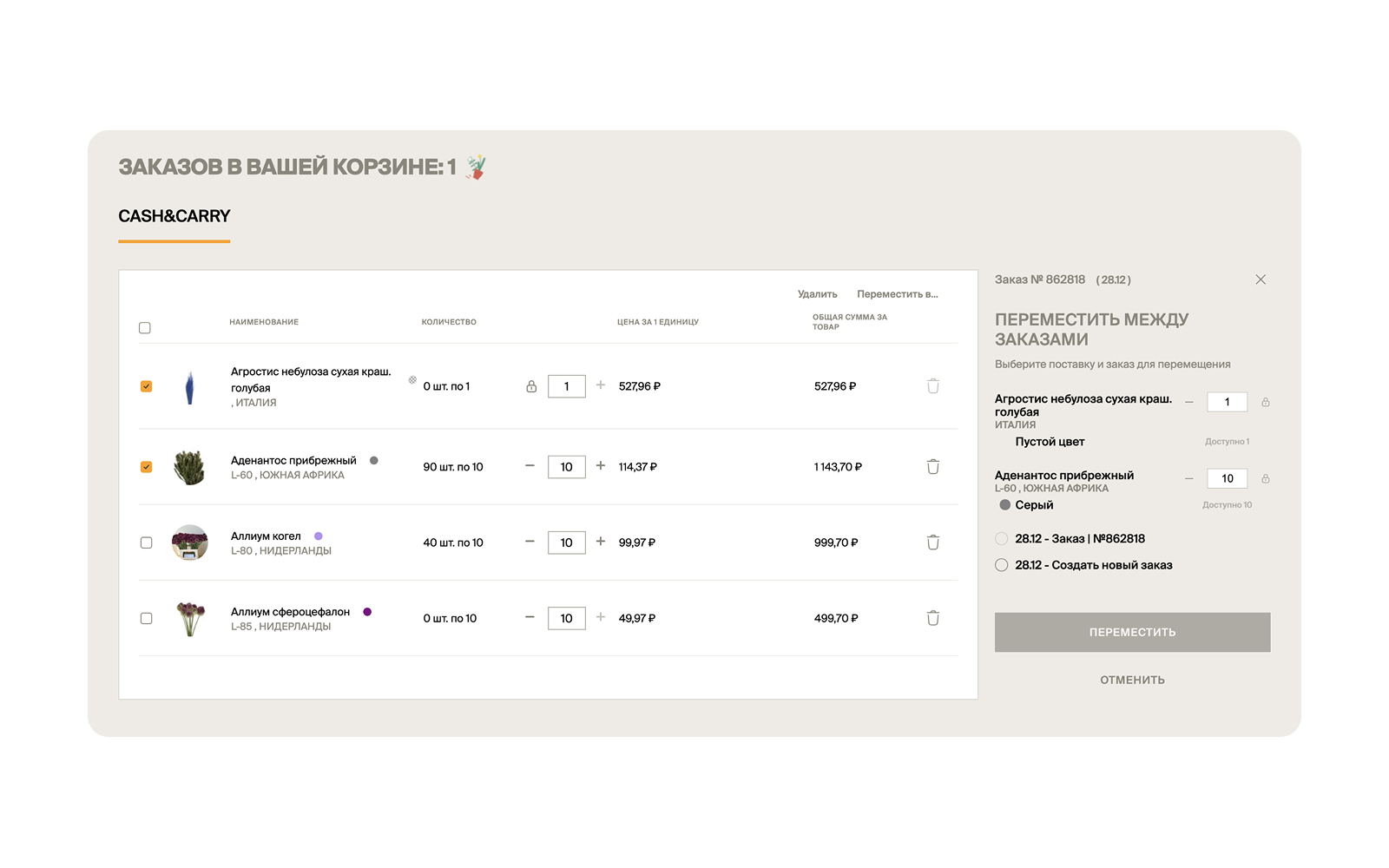1389x868 pixels.
Task: Choose radio option Заказ №862818
Action: click(1002, 539)
